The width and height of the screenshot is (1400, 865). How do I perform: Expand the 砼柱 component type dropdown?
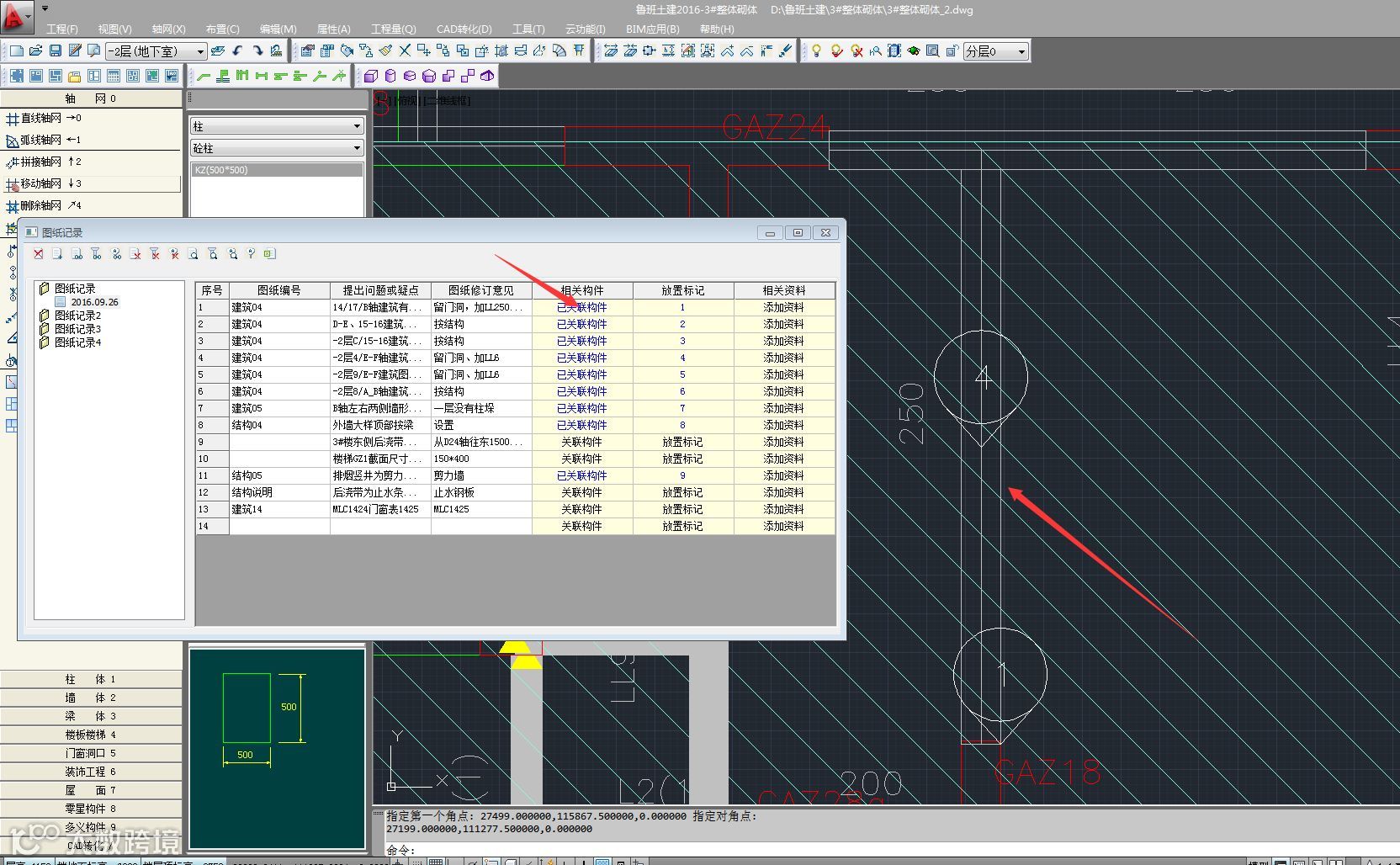pyautogui.click(x=357, y=148)
